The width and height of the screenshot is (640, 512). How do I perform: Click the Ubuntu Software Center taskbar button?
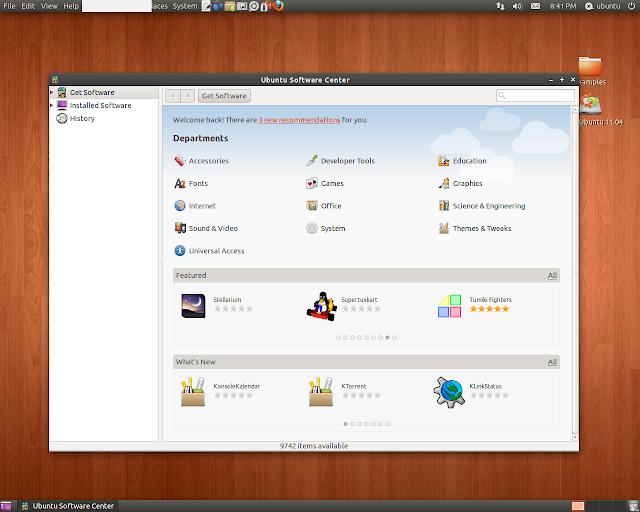click(x=68, y=506)
